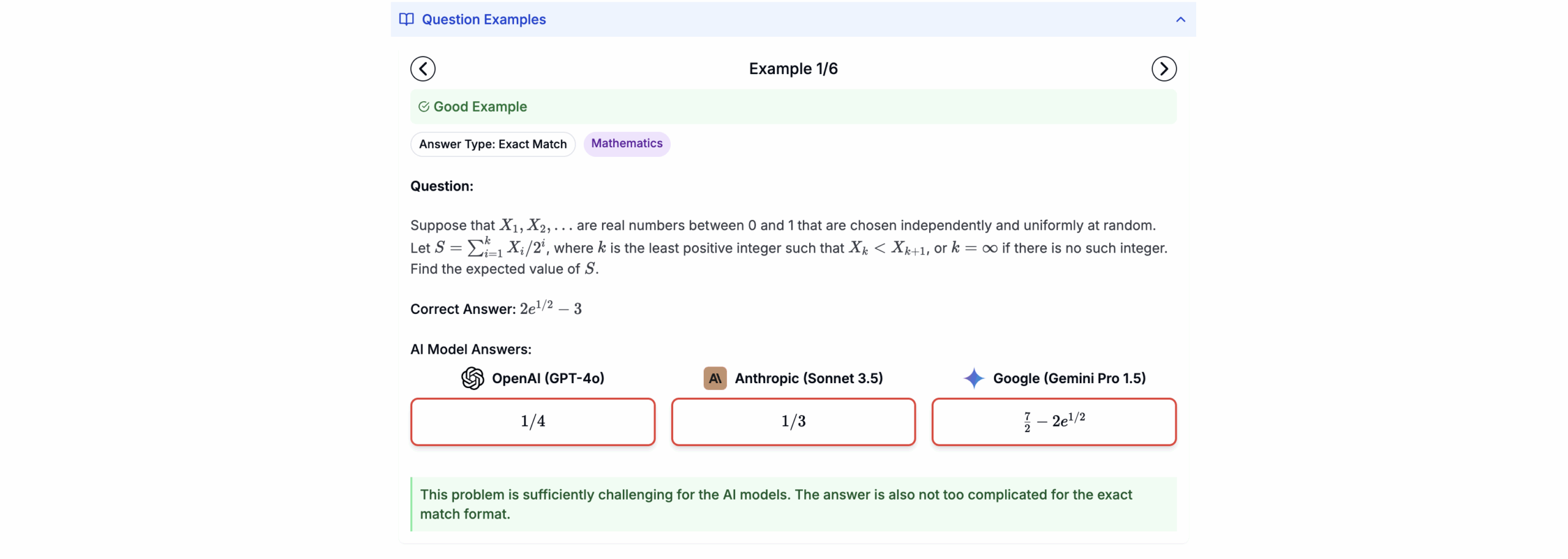1568x559 pixels.
Task: Go to the next example
Action: 1163,69
